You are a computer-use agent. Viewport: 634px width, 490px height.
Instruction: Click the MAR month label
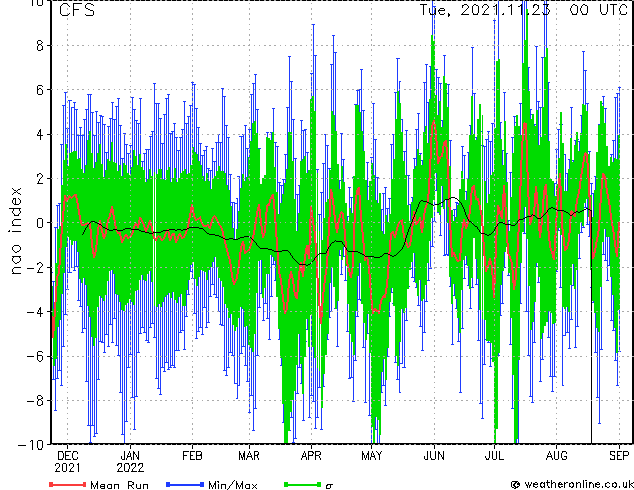click(x=249, y=456)
